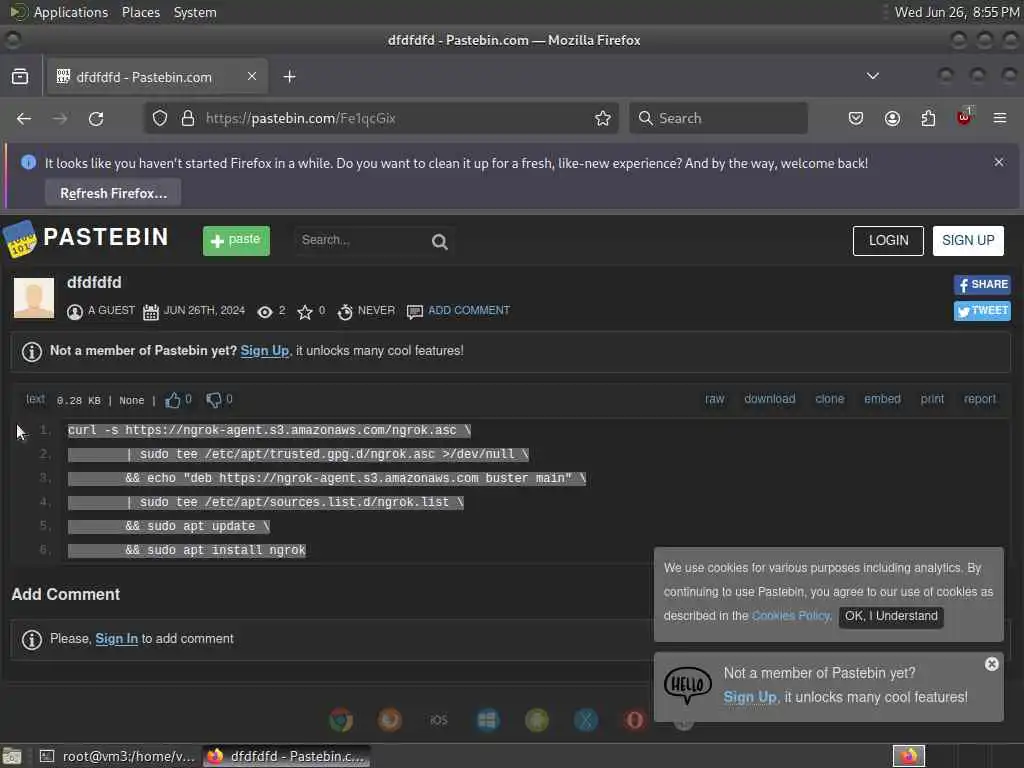Clone this paste
Screen dimensions: 1024x768
pyautogui.click(x=829, y=399)
